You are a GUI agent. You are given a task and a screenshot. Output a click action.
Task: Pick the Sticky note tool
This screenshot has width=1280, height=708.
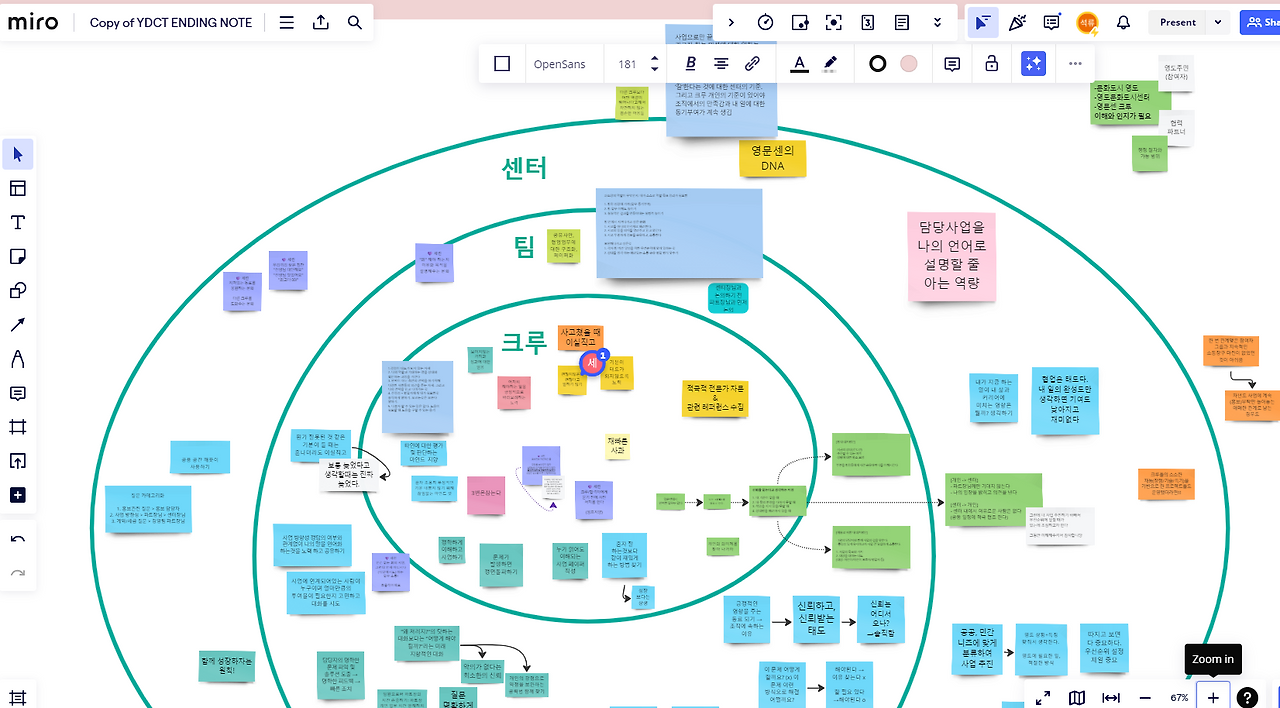pos(17,256)
